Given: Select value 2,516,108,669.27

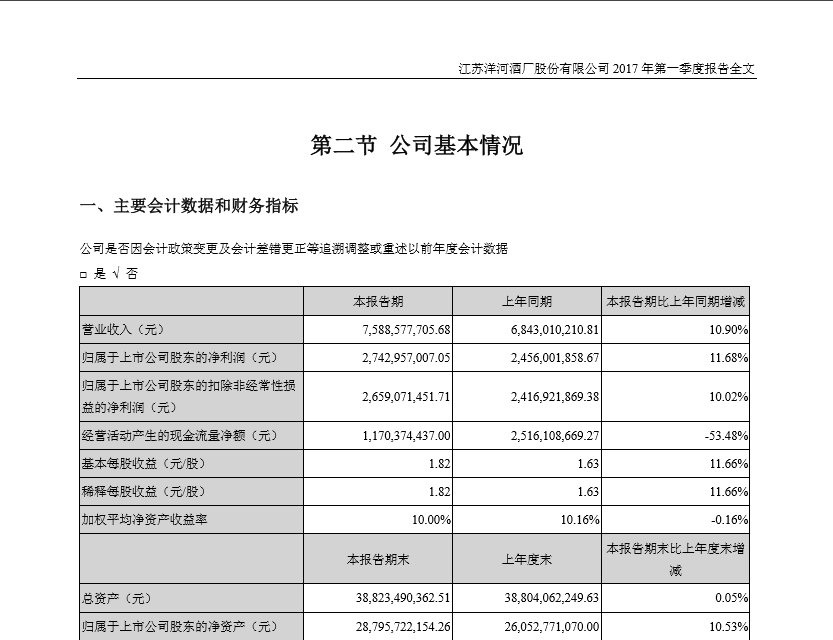Looking at the screenshot, I should coord(555,436).
